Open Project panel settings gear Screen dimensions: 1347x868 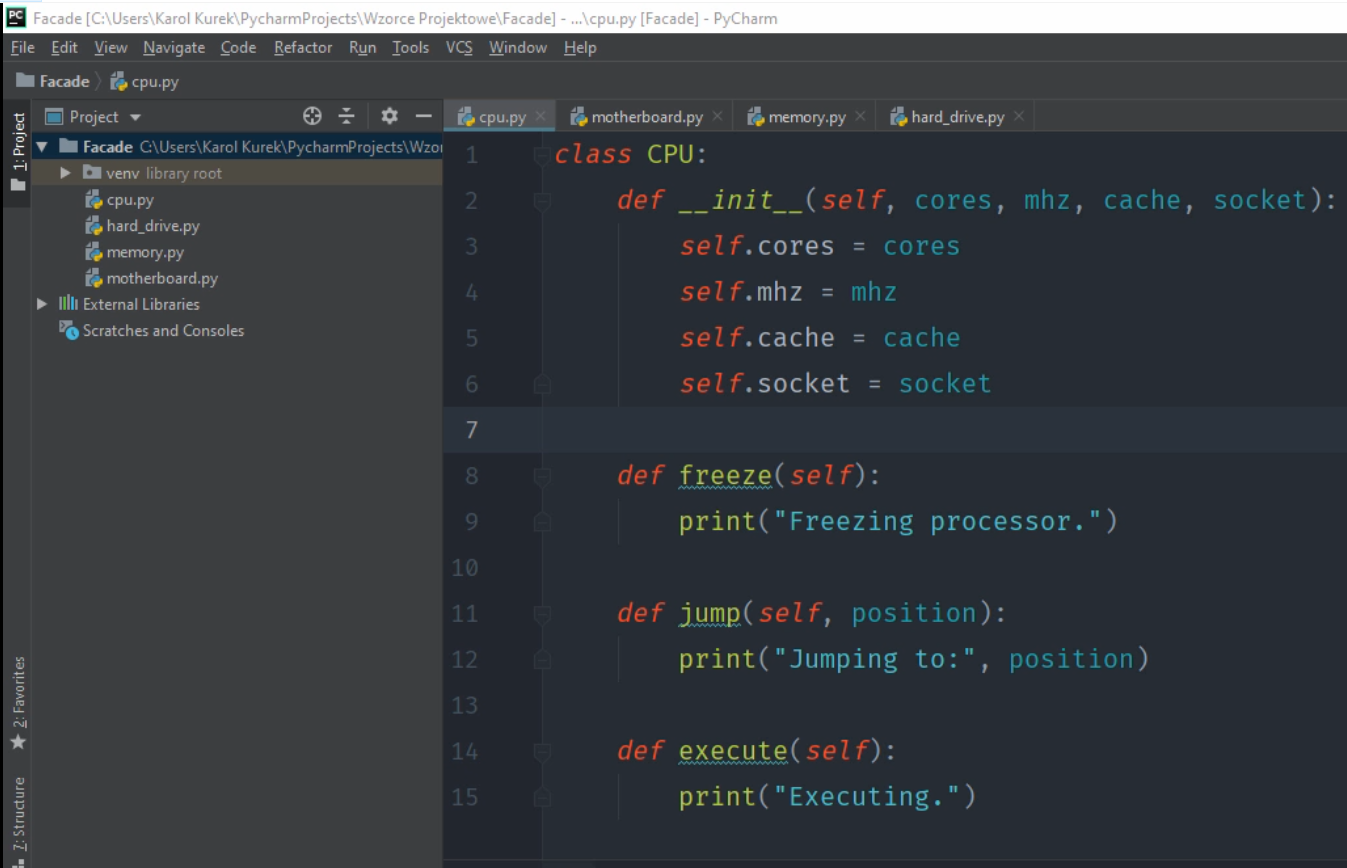click(x=389, y=116)
